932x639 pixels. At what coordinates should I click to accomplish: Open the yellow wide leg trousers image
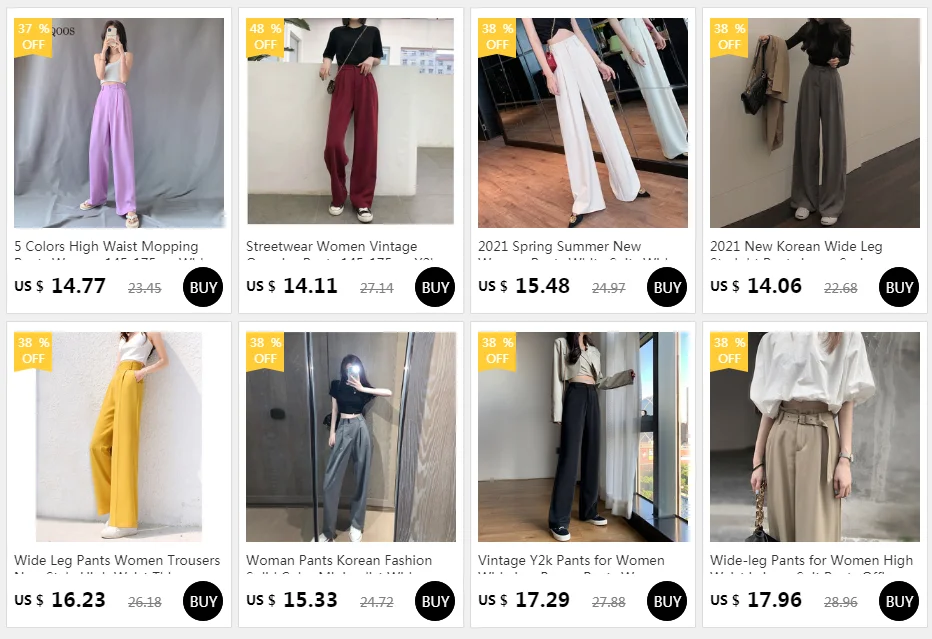coord(119,437)
